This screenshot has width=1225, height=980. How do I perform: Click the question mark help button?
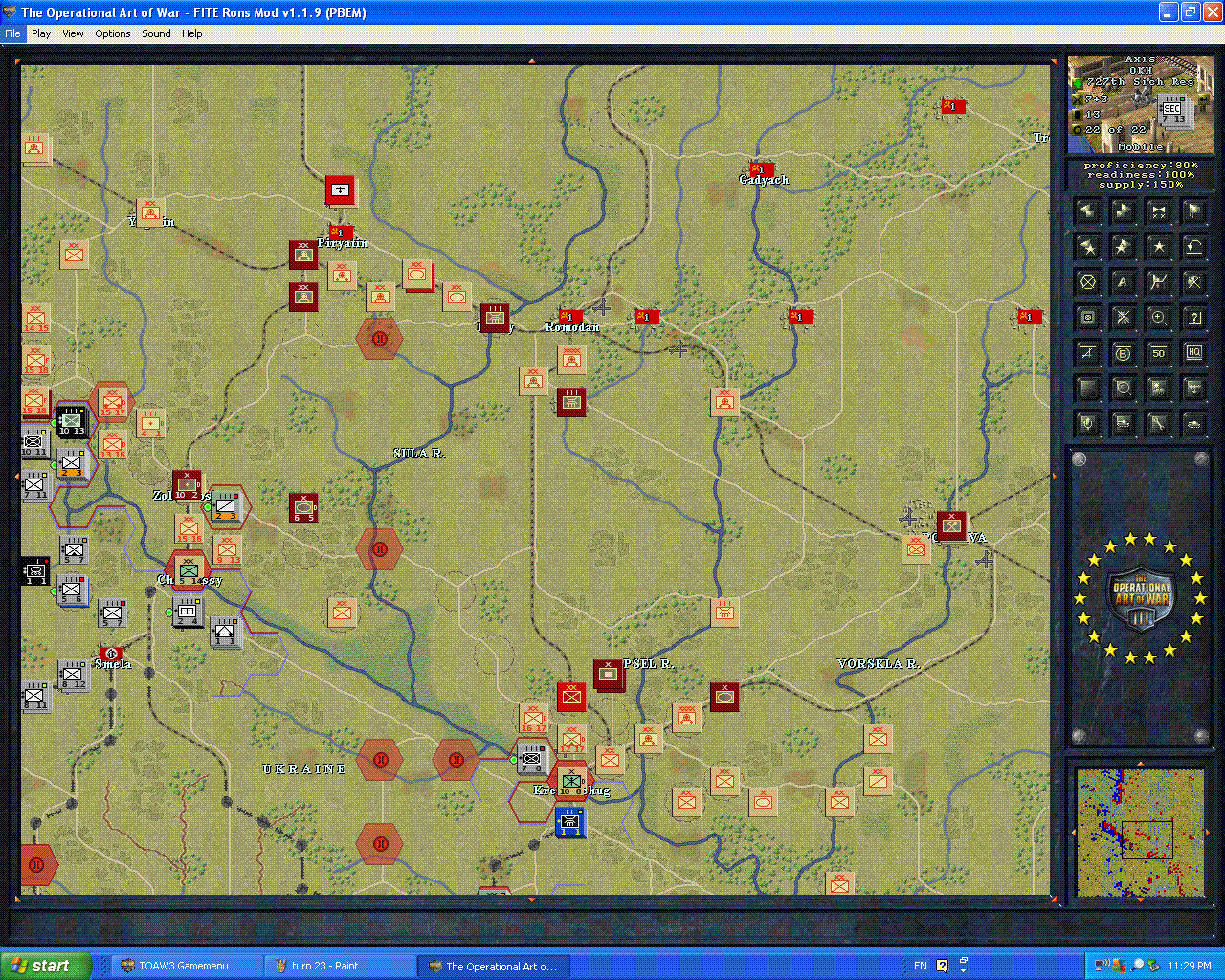1193,318
